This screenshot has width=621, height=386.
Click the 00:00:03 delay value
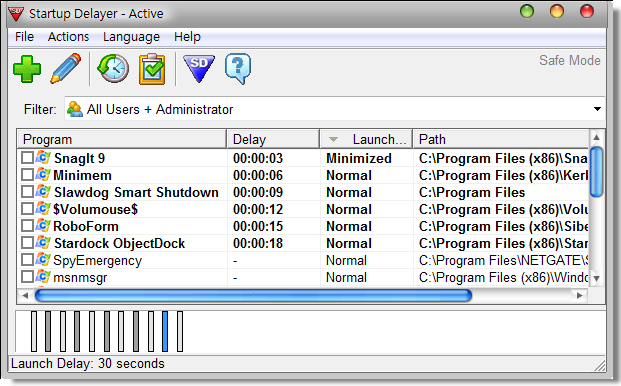tap(258, 158)
